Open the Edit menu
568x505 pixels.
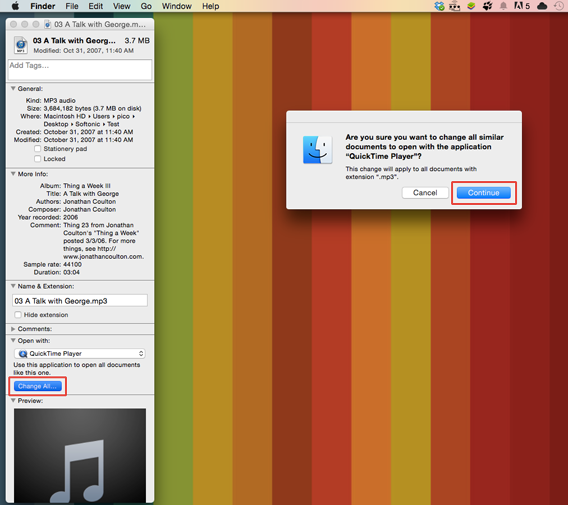[96, 6]
